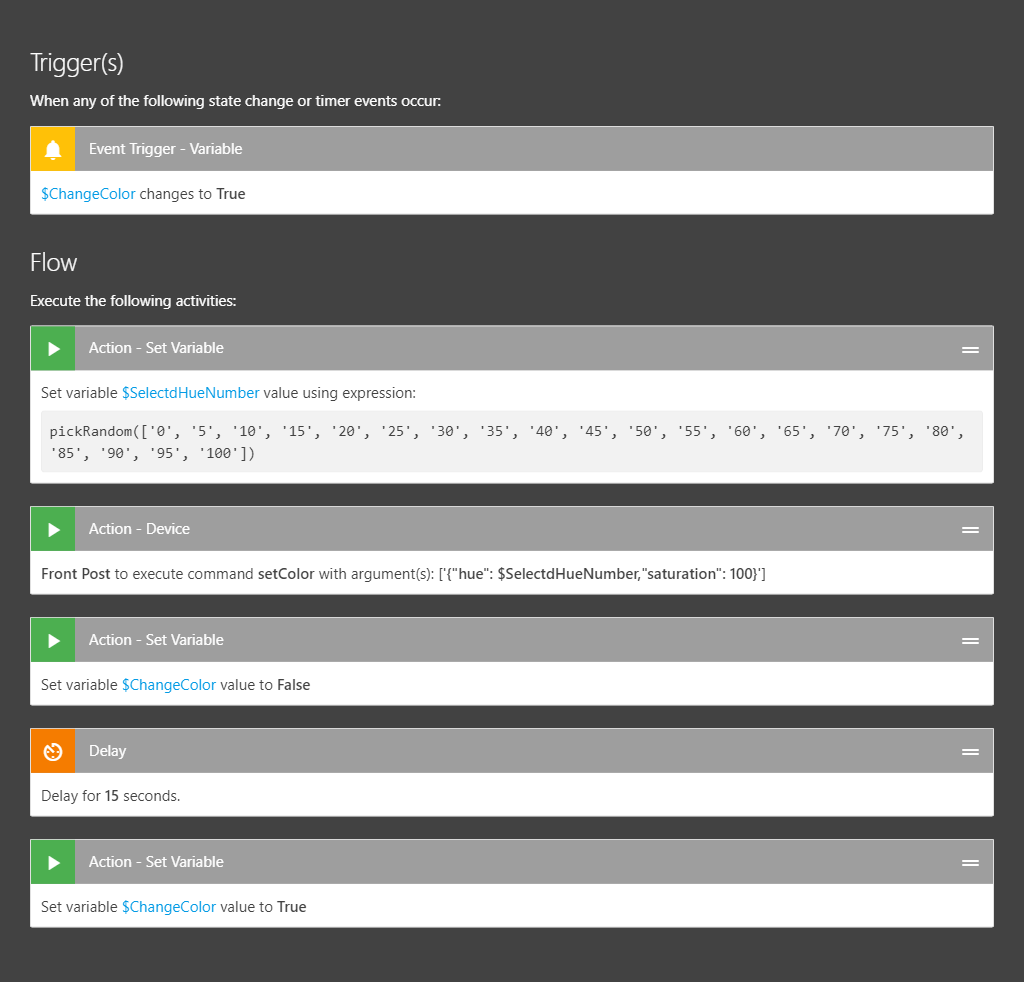The image size is (1024, 982).
Task: Click the drag handle on the Delay block
Action: click(x=969, y=750)
